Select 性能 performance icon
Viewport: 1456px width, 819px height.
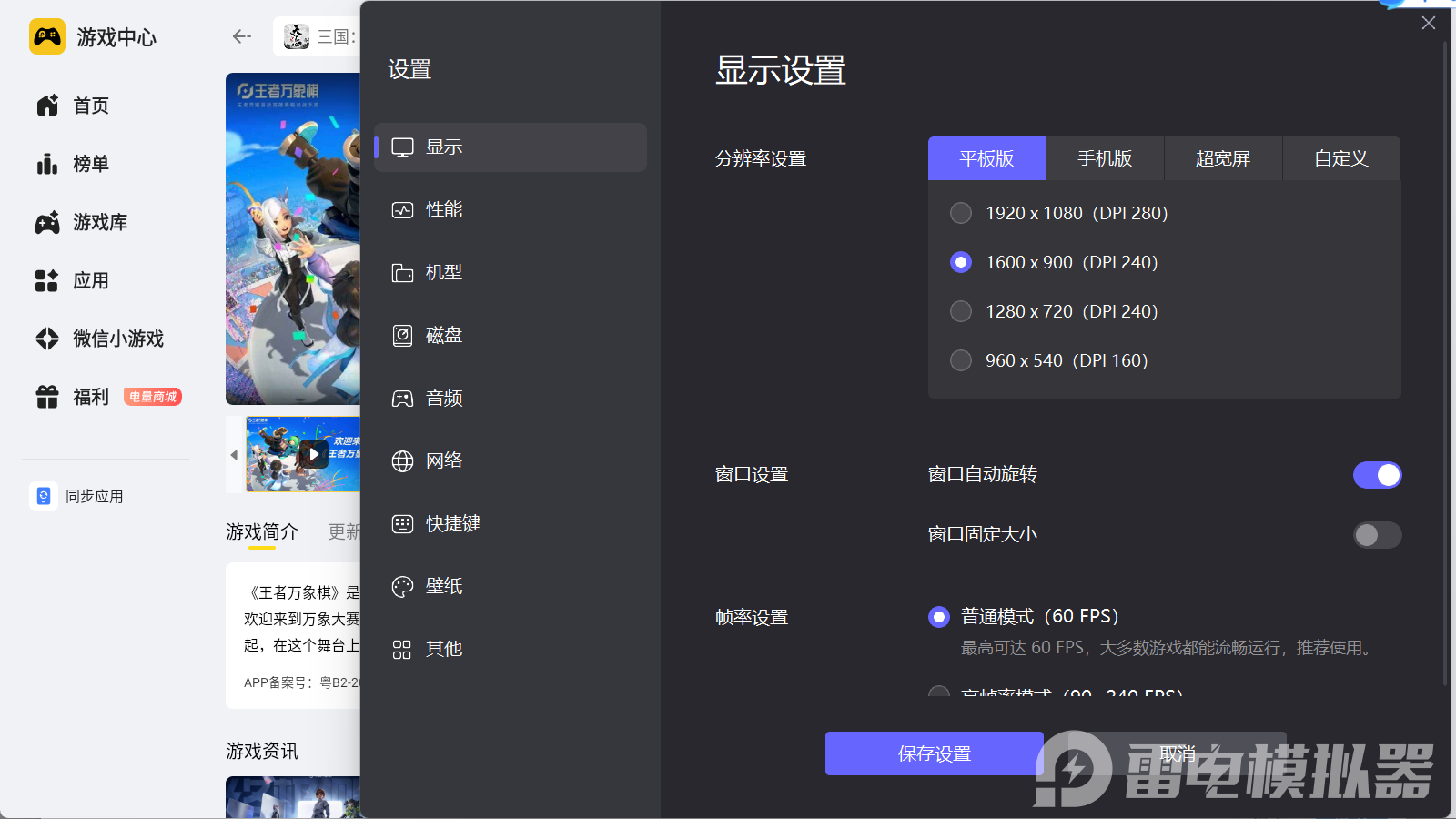point(402,210)
